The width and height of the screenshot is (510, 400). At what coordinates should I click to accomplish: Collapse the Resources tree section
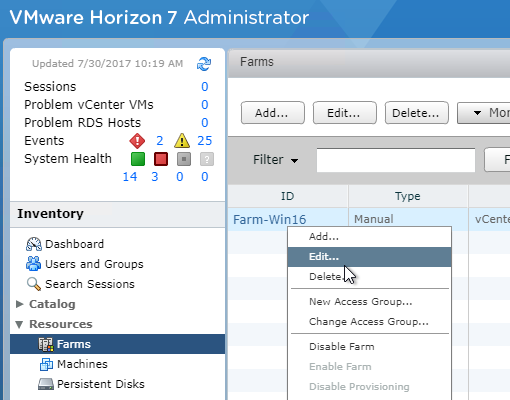tap(19, 324)
